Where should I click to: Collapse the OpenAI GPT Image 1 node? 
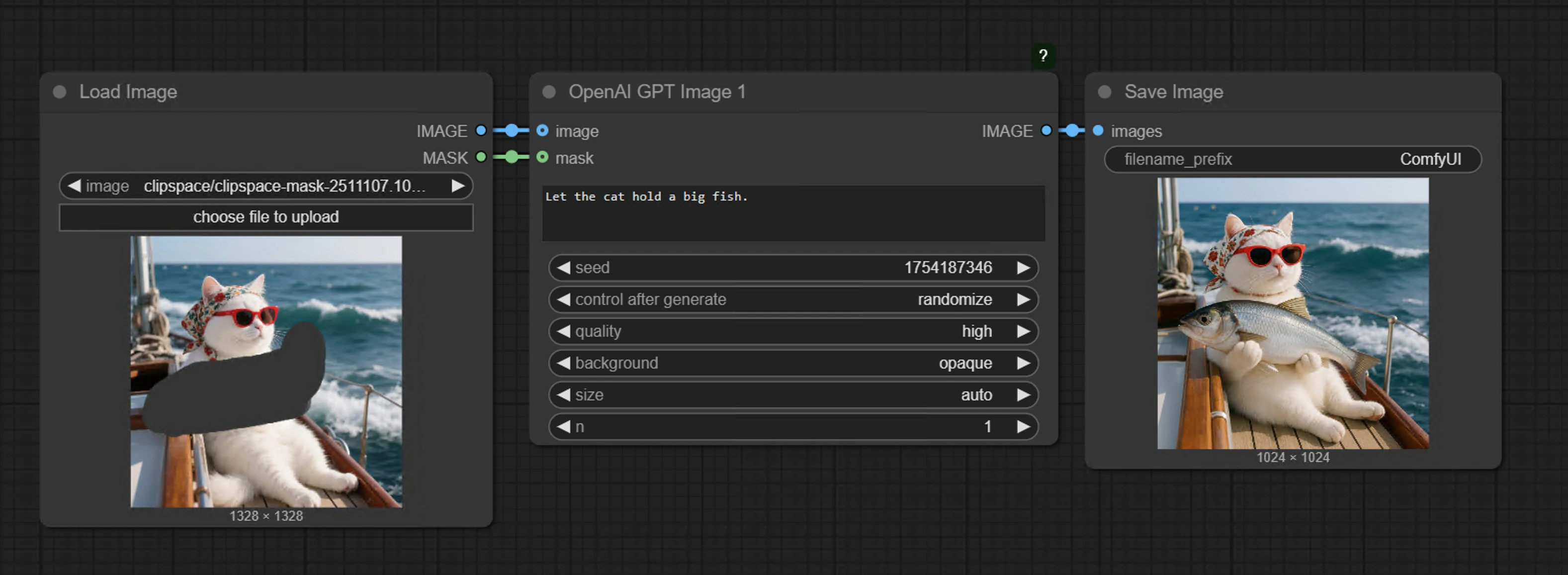tap(550, 92)
